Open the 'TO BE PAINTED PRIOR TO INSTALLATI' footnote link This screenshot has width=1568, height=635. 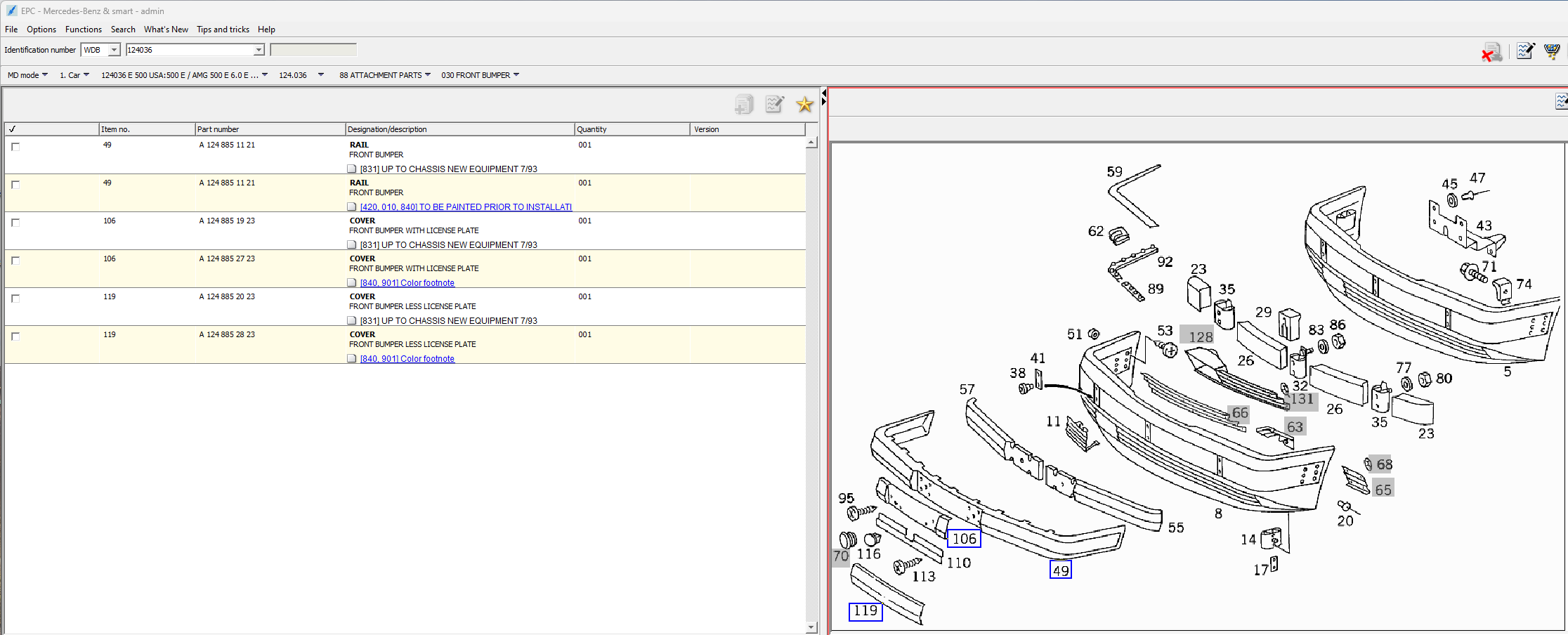click(x=466, y=207)
